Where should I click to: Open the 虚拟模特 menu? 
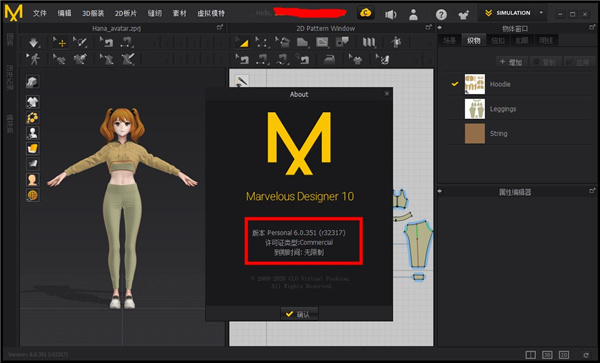pos(211,13)
